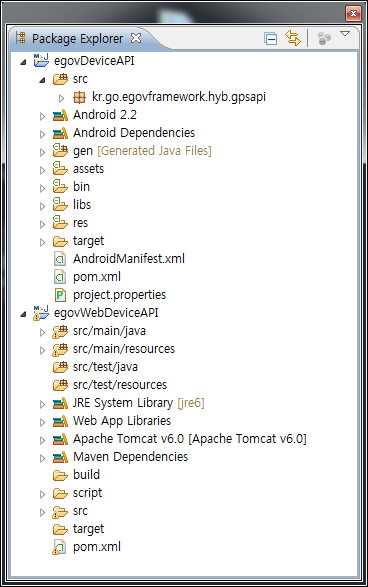Expand JRE System Library [jre6]
The image size is (368, 587).
point(42,404)
